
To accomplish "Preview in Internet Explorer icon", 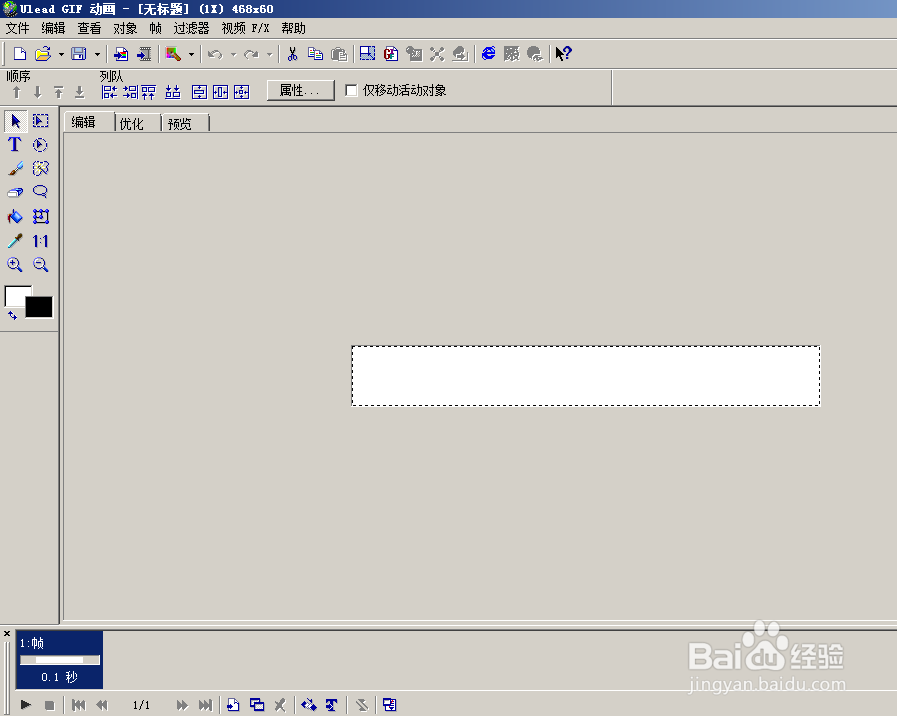I will 489,54.
